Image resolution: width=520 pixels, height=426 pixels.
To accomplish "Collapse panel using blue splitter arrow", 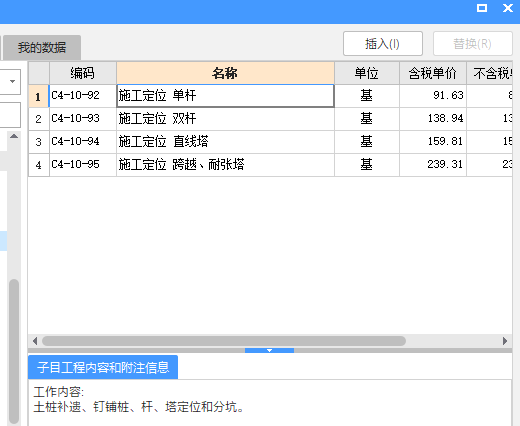I will (x=269, y=350).
